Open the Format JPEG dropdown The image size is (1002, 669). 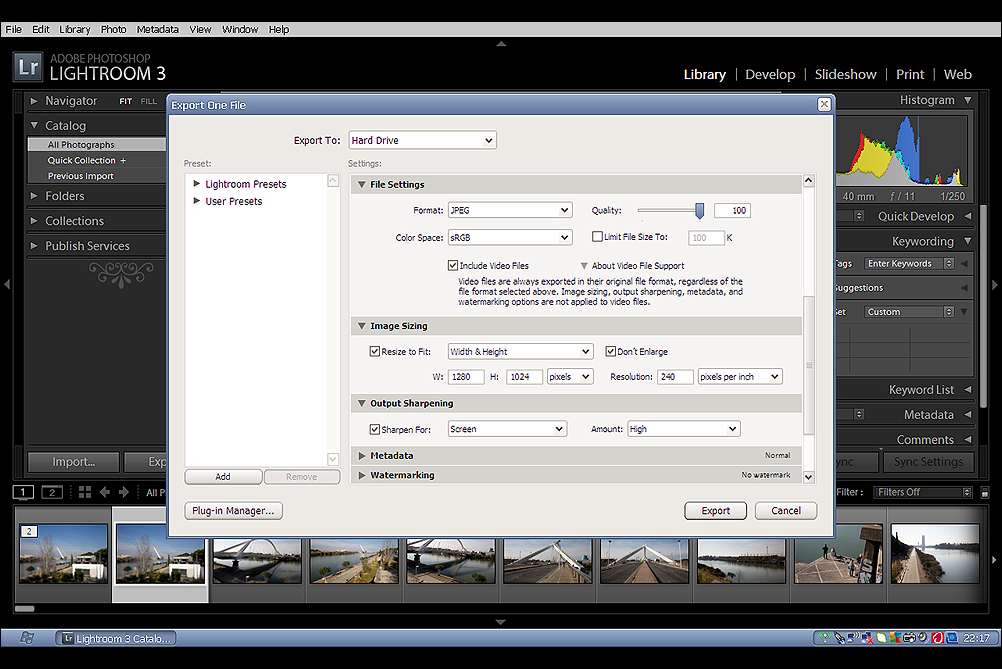[x=510, y=210]
